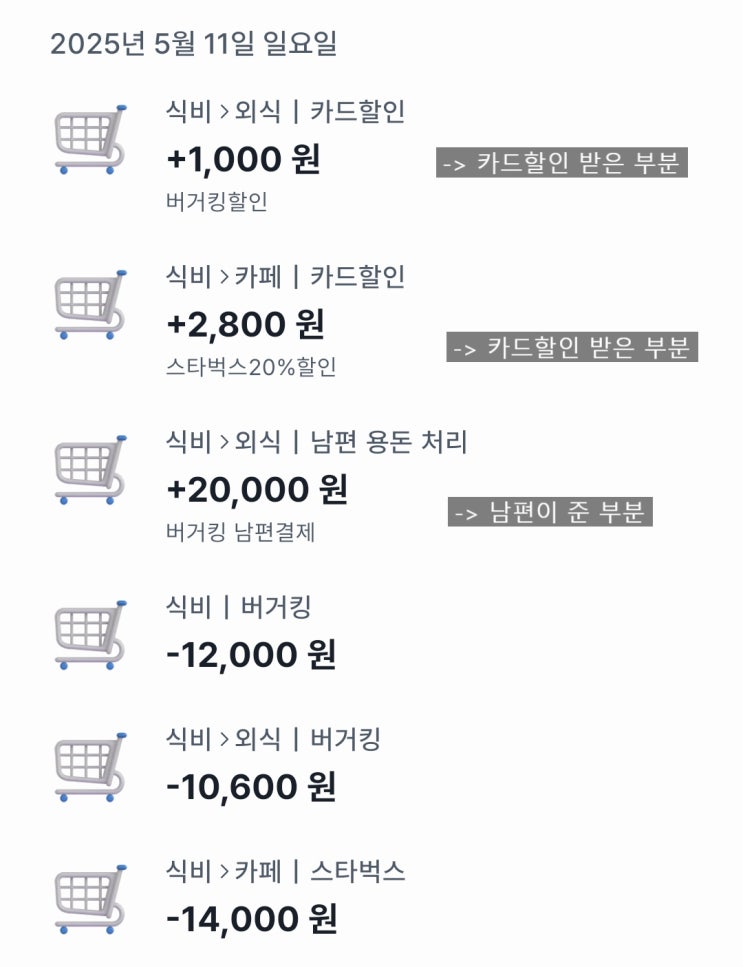Click the 2025년 5월 11일 일요일 date header

(193, 44)
